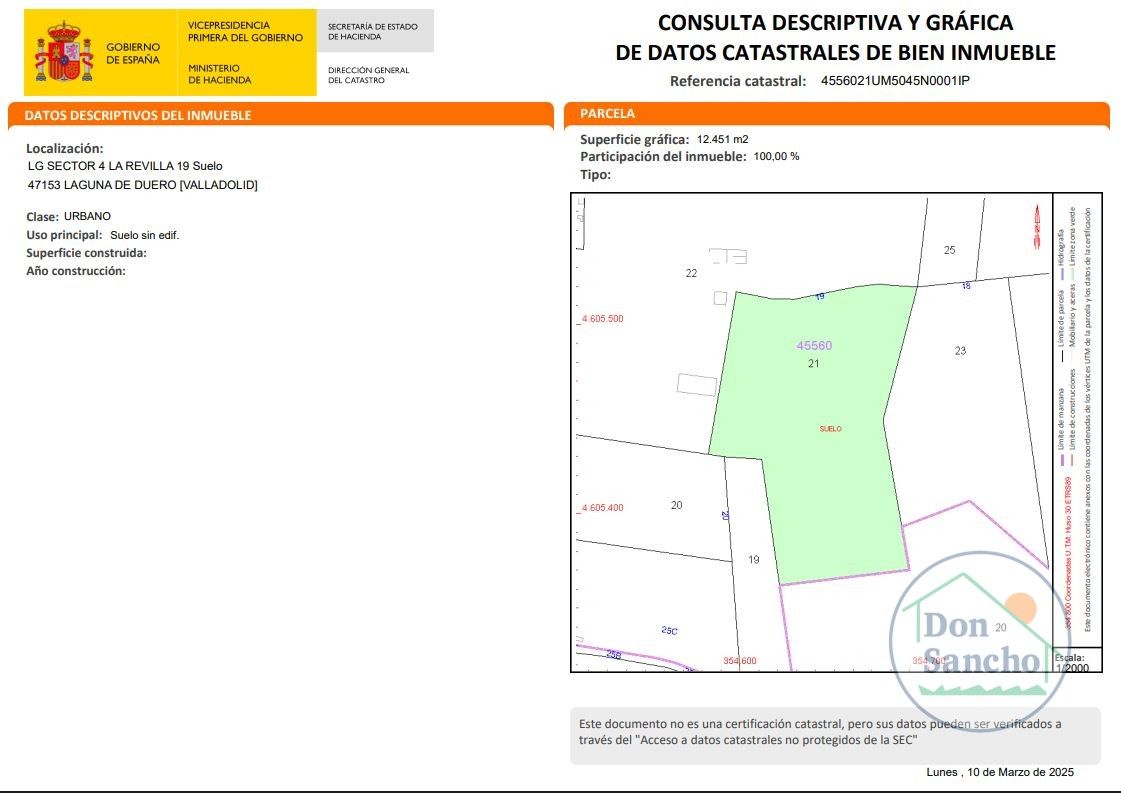Click the 12.451 m2 surface value
Image resolution: width=1121 pixels, height=793 pixels.
tap(723, 140)
